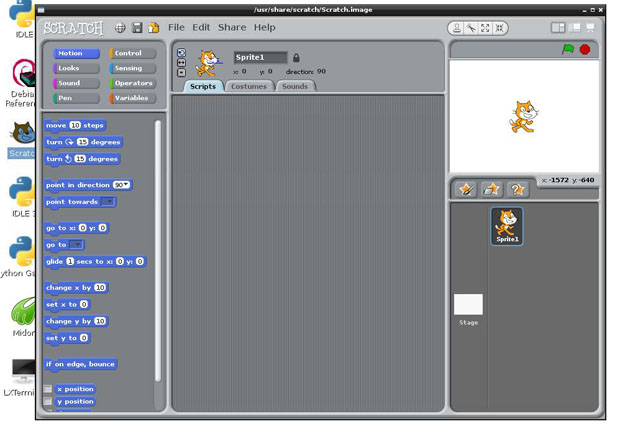Open the Help menu
620x439 pixels.
tap(265, 27)
